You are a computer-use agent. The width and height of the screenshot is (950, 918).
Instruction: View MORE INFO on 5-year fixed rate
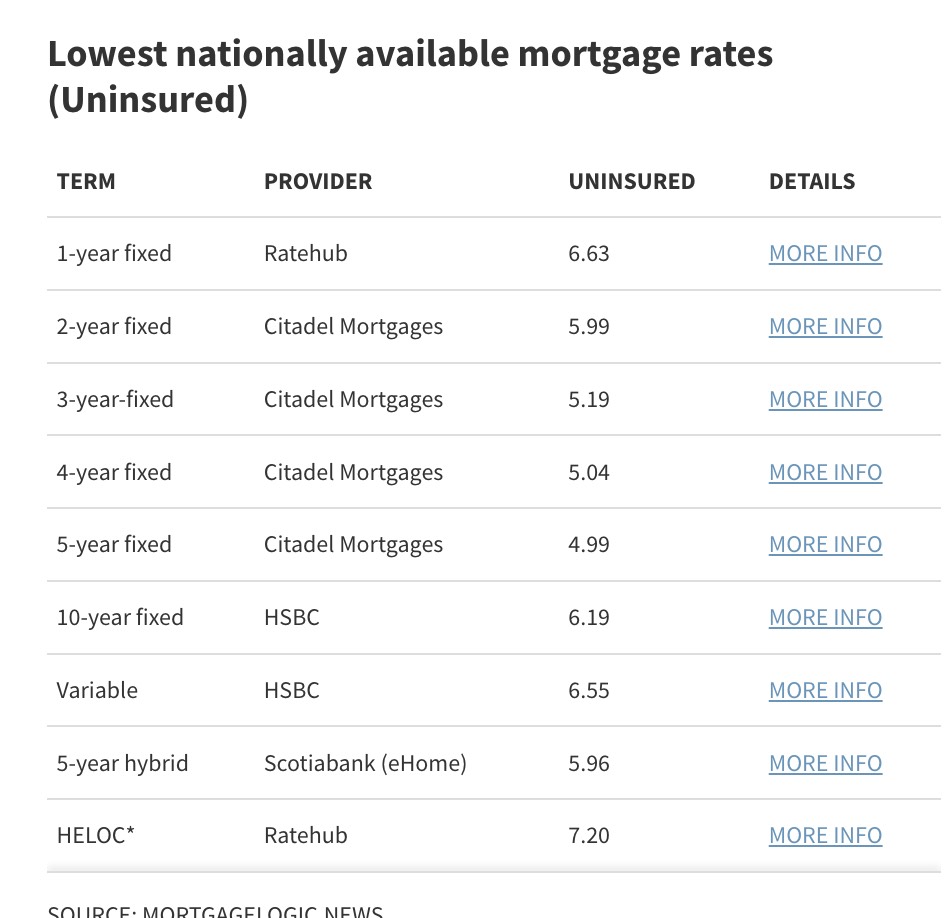tap(825, 545)
